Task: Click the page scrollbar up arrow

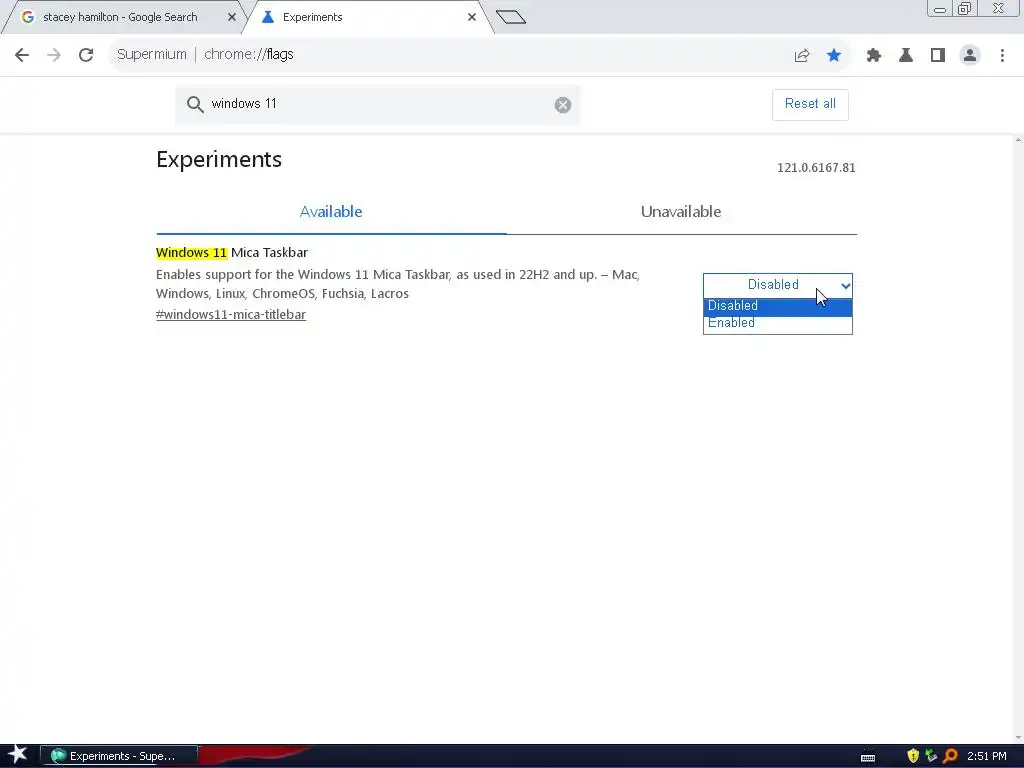Action: click(1018, 140)
